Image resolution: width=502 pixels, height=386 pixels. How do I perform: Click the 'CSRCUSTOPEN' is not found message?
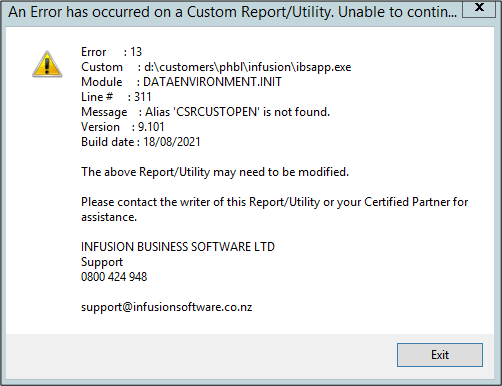[x=205, y=112]
